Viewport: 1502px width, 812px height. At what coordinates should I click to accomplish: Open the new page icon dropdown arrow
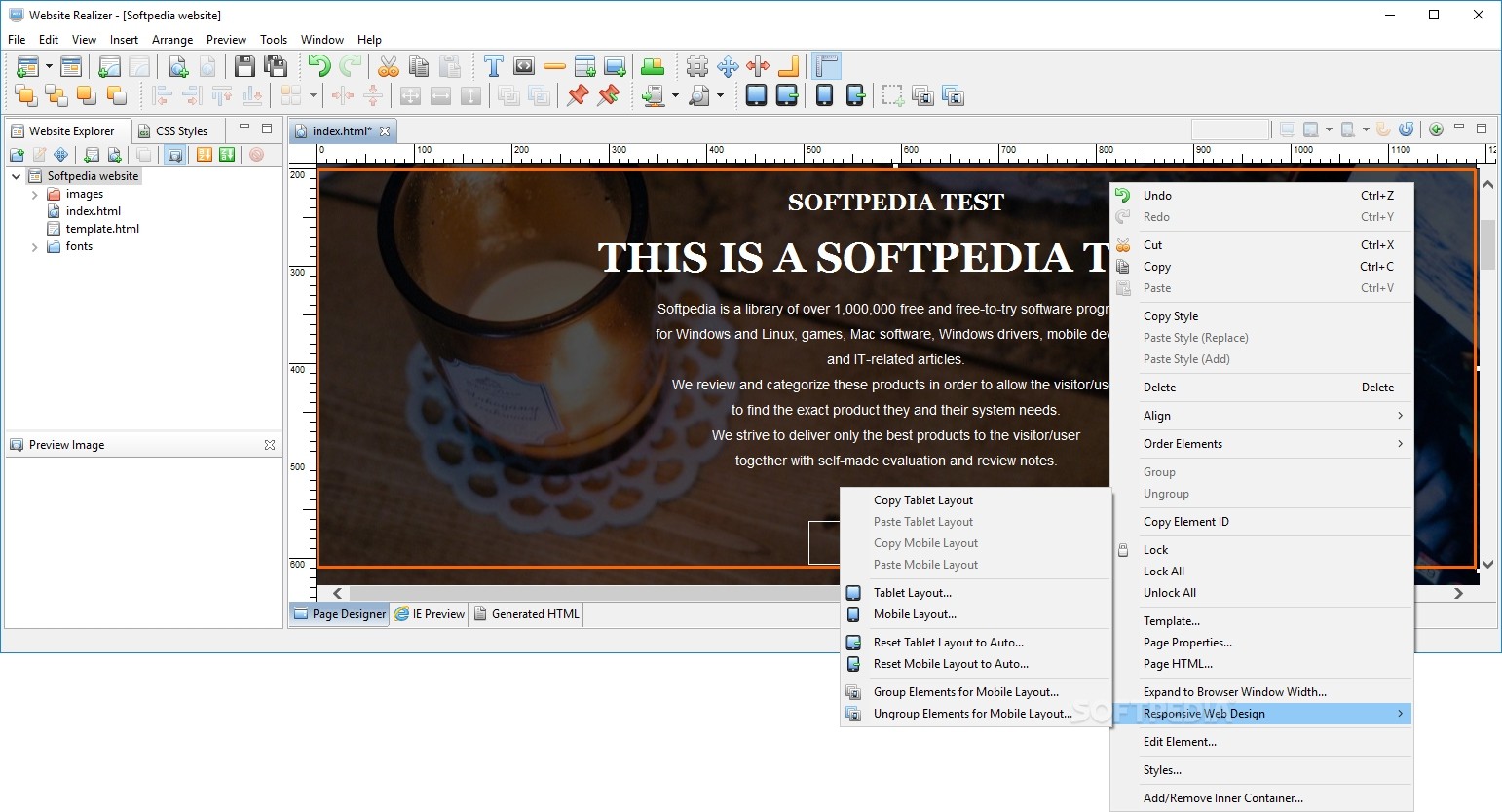pos(49,67)
